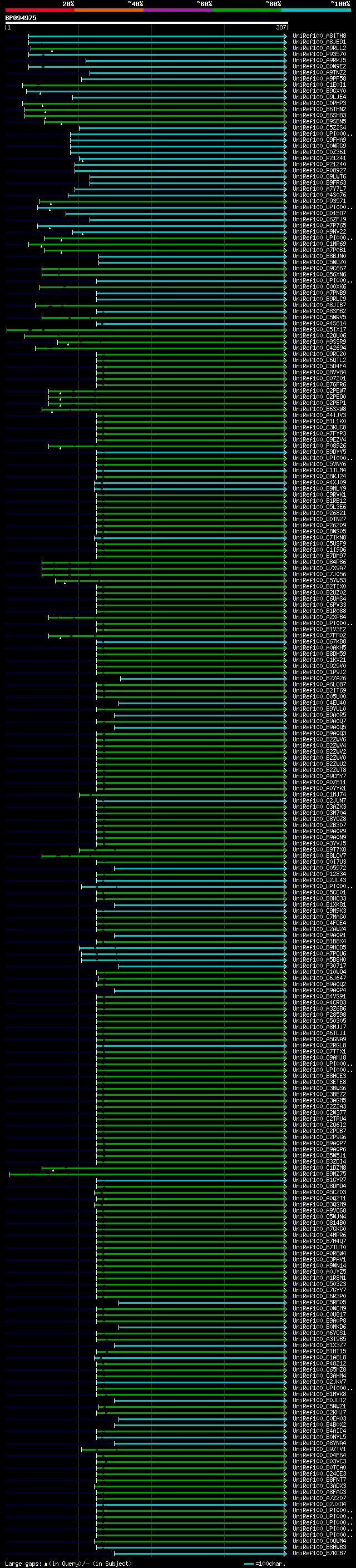The width and height of the screenshot is (356, 1568).
Task: Select UniRef100_B8HWB3
Action: pyautogui.click(x=319, y=1547)
